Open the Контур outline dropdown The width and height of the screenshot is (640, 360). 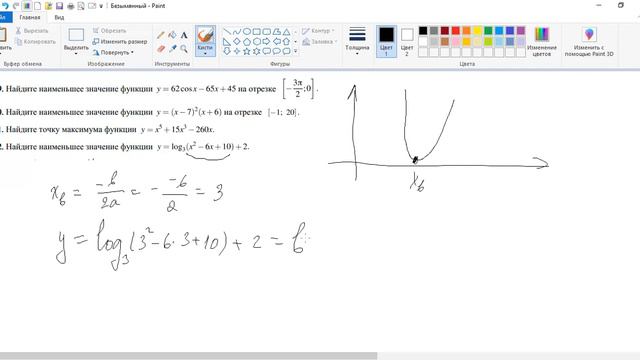(x=318, y=31)
